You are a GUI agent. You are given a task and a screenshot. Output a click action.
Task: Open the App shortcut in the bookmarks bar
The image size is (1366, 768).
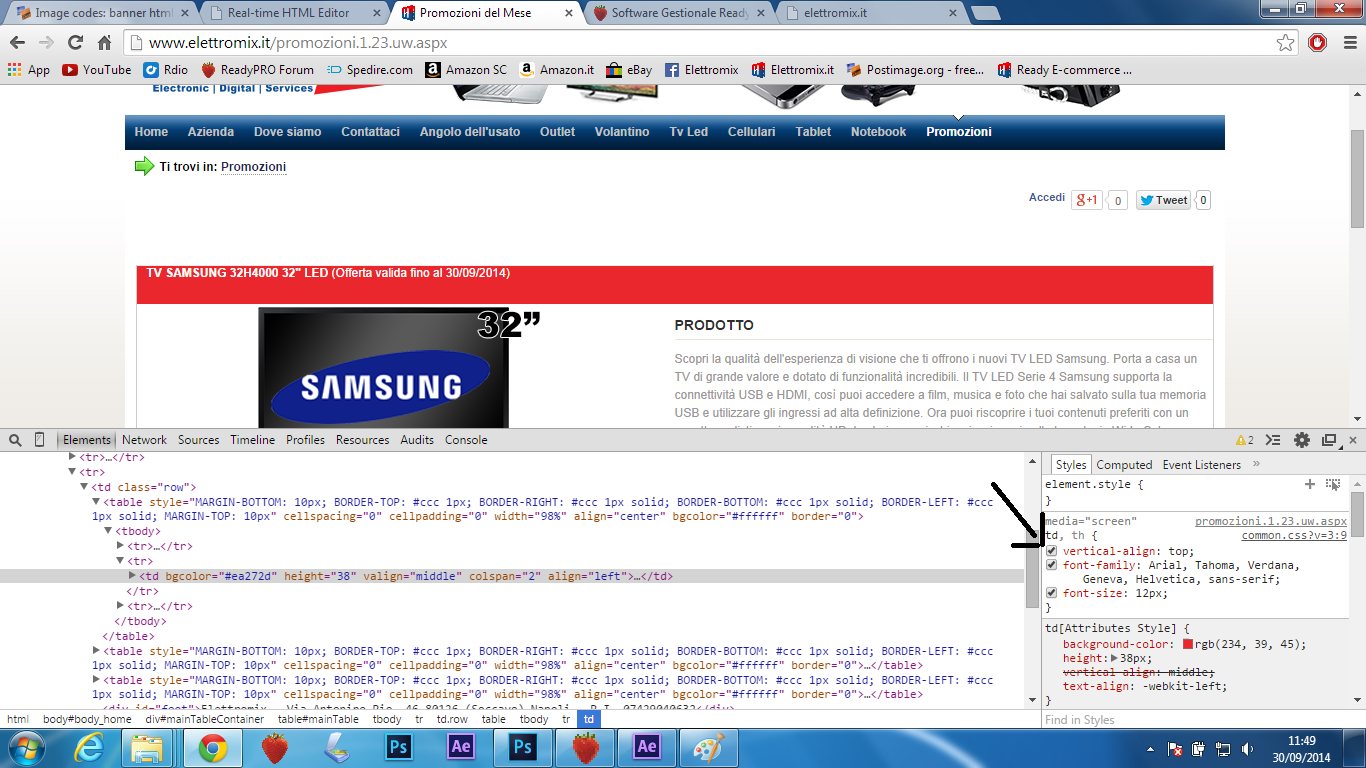[28, 70]
